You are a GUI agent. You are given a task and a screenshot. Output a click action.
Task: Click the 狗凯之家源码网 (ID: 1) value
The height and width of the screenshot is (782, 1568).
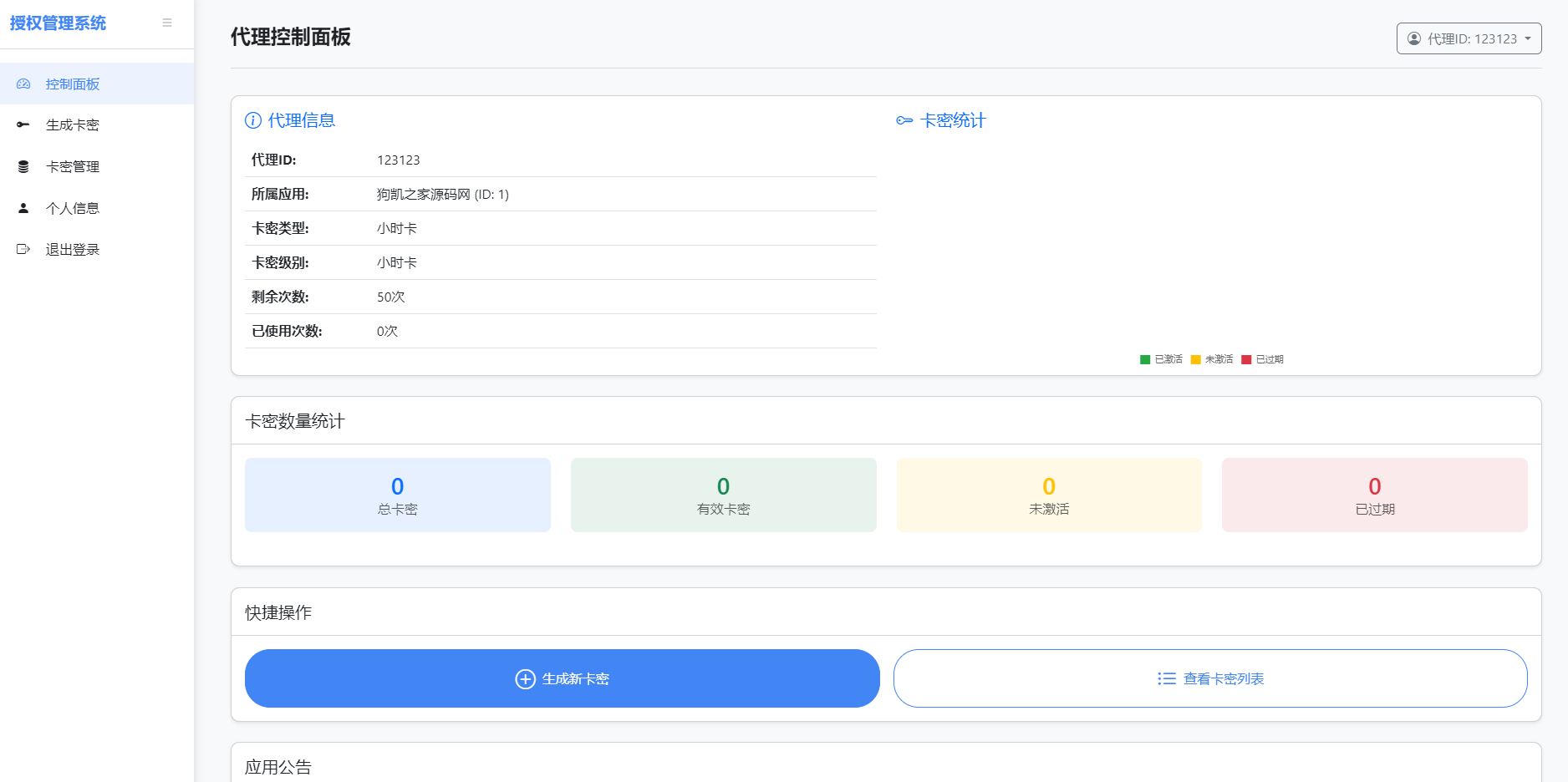click(x=443, y=194)
